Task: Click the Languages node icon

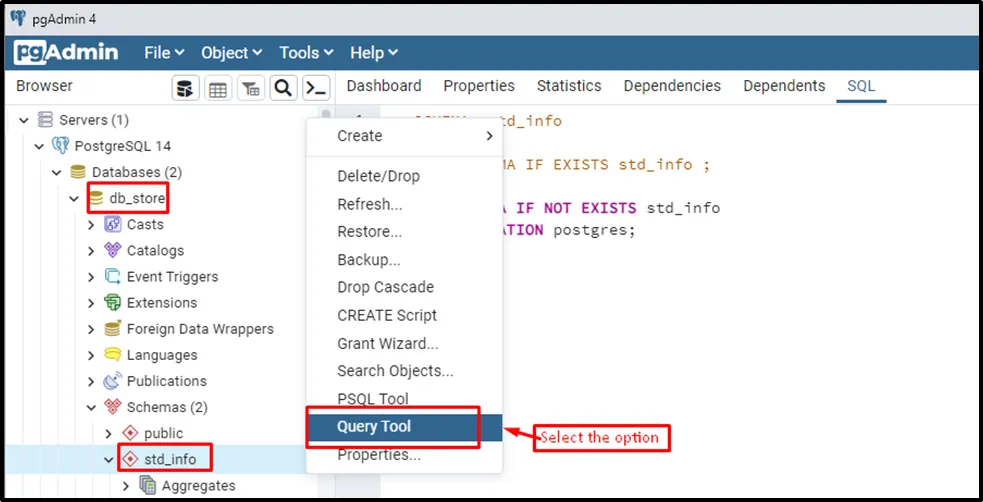Action: (x=113, y=355)
